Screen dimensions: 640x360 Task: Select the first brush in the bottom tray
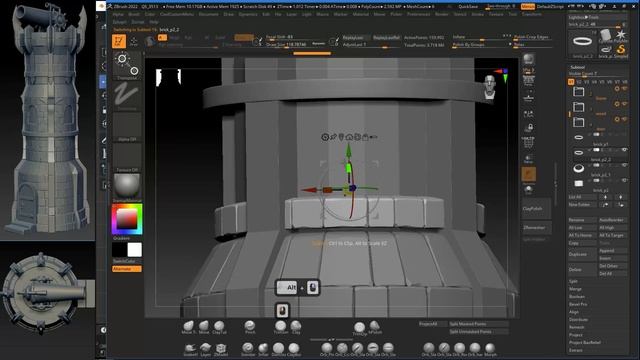189,326
